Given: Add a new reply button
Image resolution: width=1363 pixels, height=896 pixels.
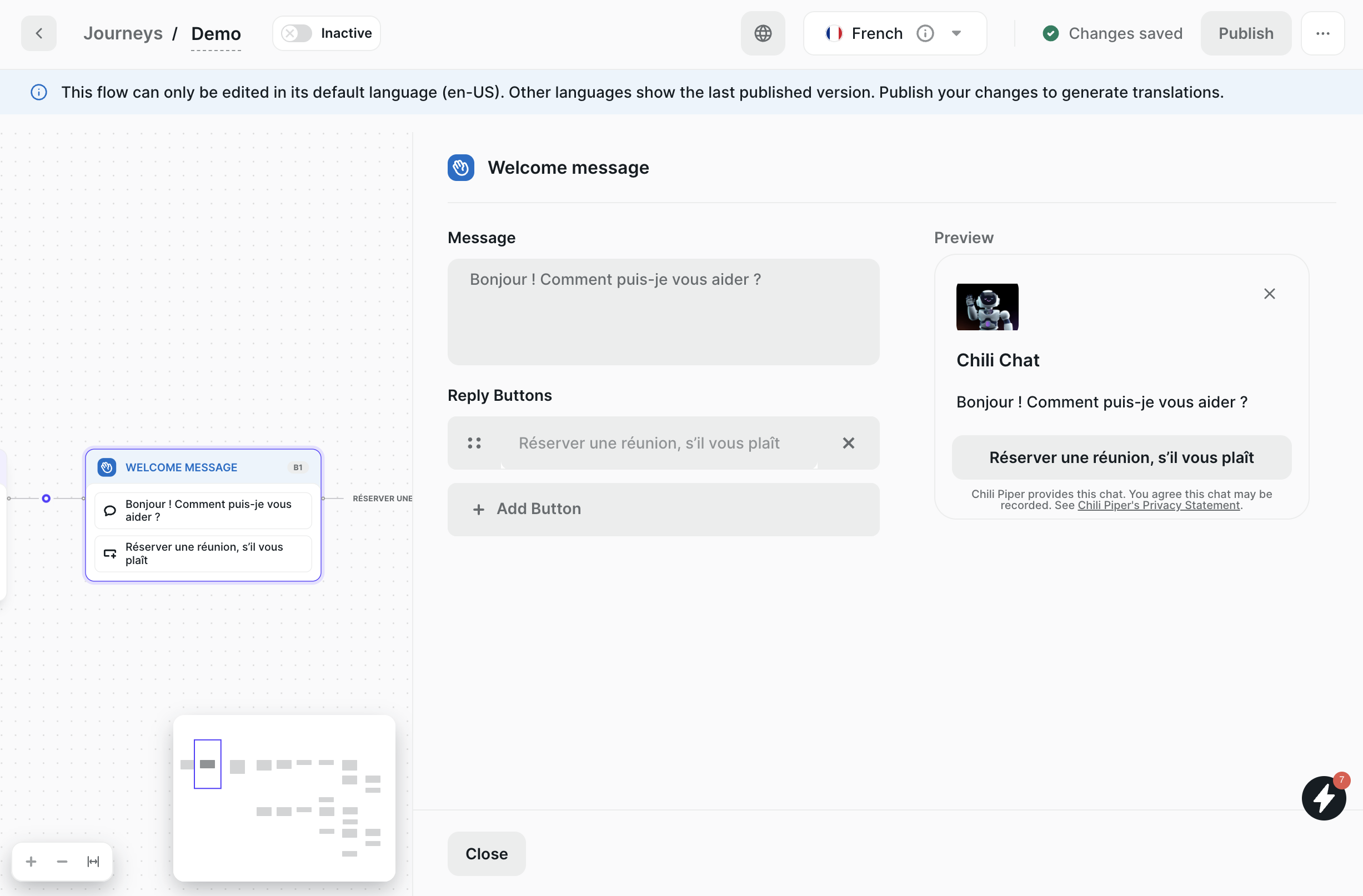Looking at the screenshot, I should [663, 509].
